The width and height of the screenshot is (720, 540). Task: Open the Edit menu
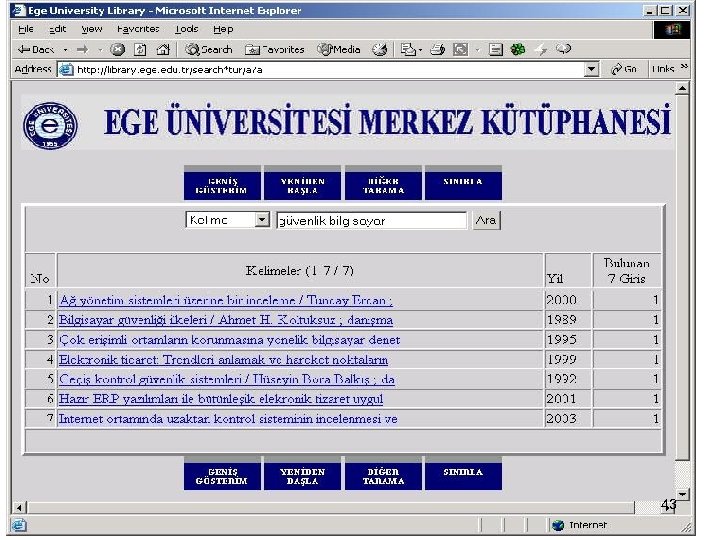coord(57,29)
